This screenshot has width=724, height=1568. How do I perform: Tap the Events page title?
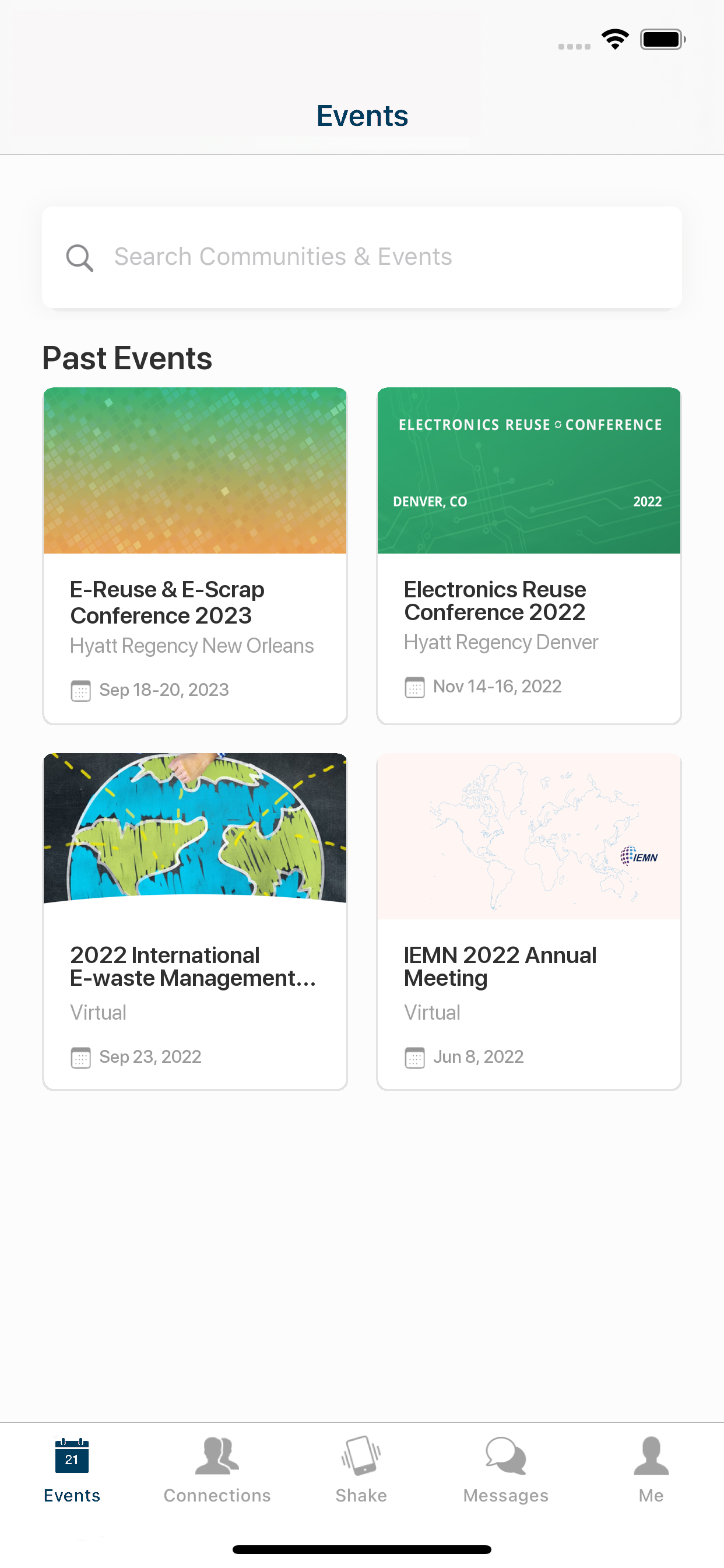pos(362,116)
